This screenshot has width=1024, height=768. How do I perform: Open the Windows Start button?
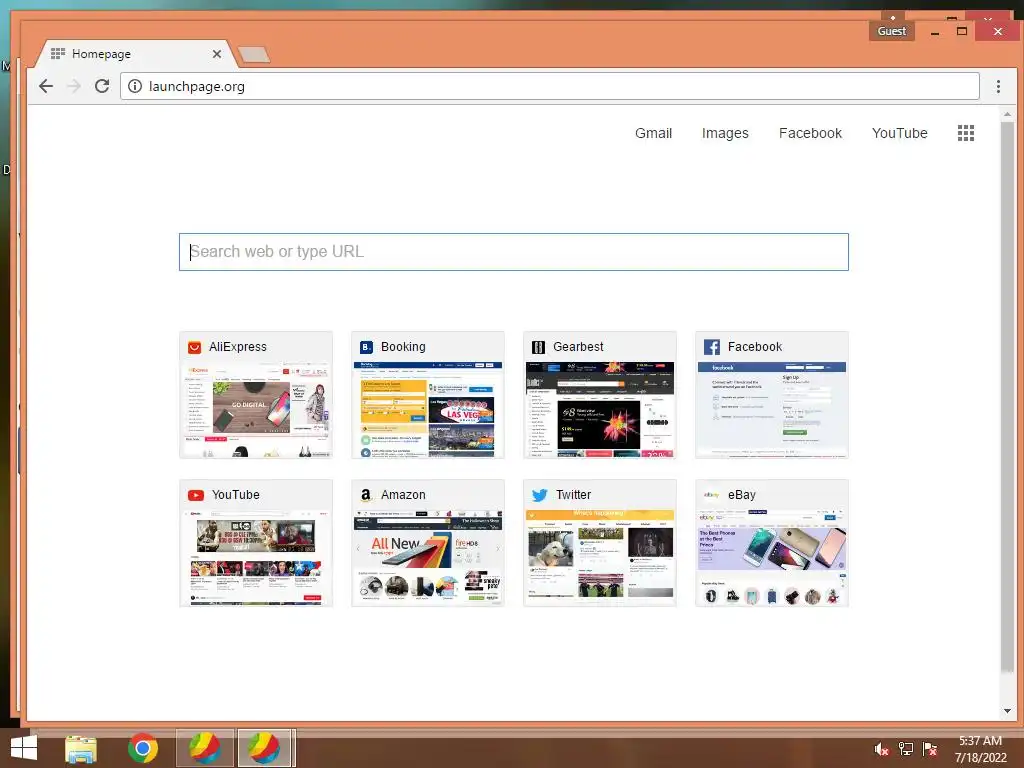24,748
